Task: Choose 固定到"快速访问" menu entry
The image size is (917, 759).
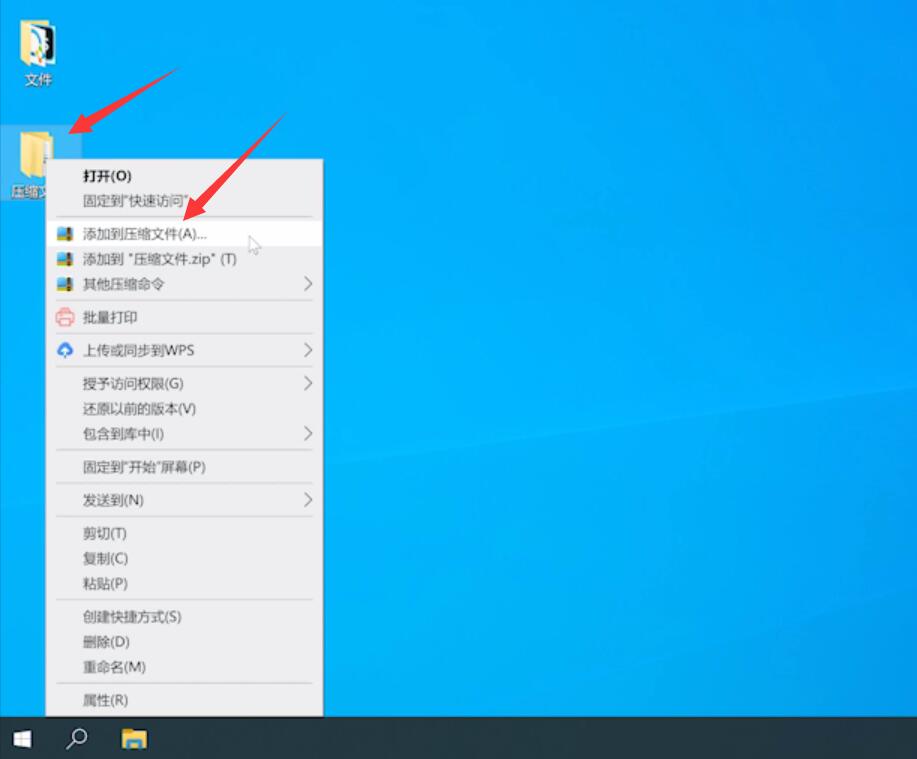Action: point(184,201)
